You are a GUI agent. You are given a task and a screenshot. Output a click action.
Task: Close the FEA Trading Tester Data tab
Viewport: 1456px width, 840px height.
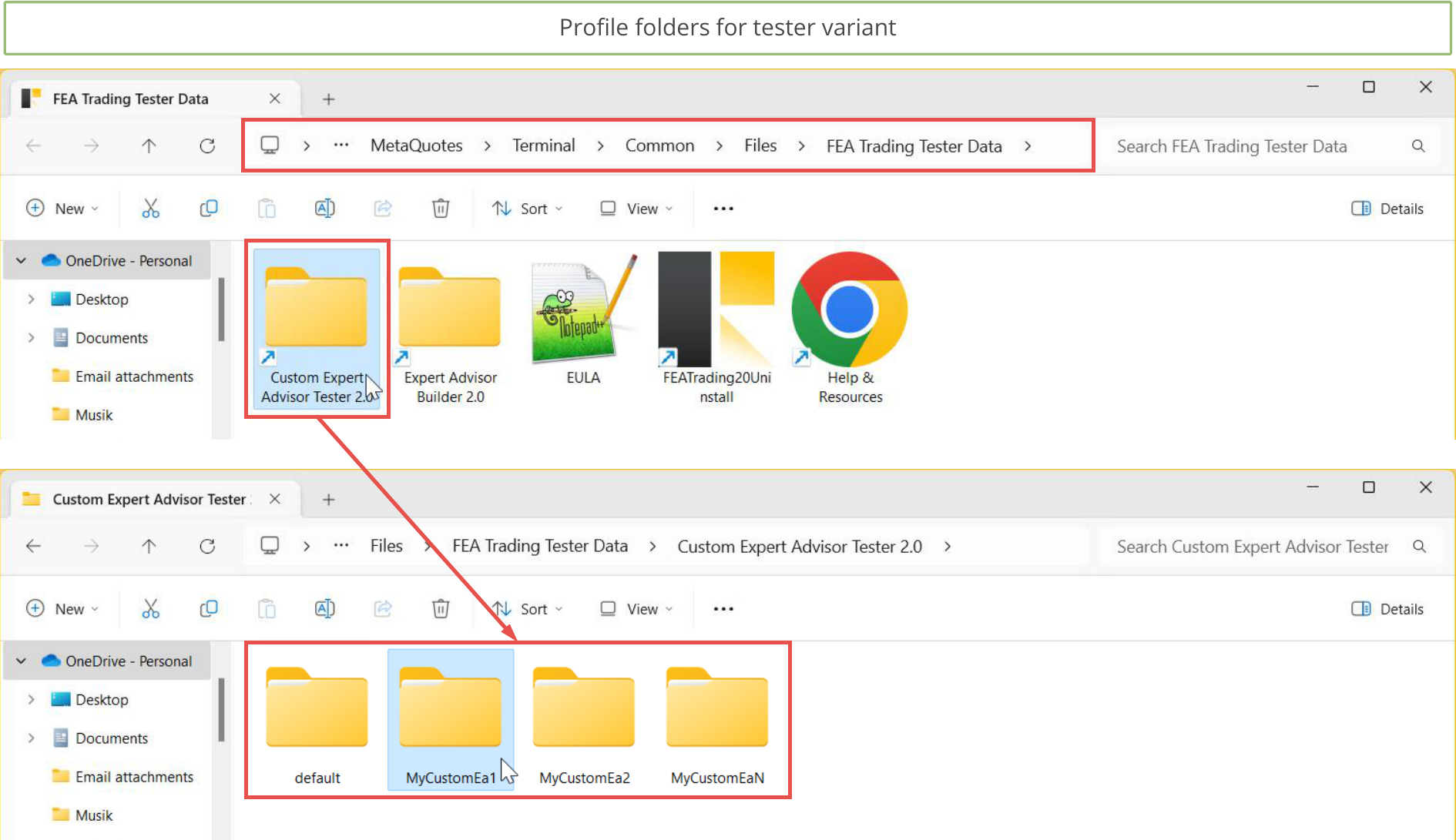(275, 99)
